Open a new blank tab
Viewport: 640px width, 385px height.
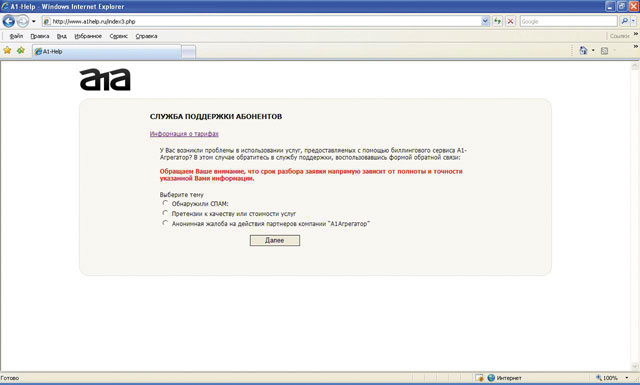click(189, 52)
